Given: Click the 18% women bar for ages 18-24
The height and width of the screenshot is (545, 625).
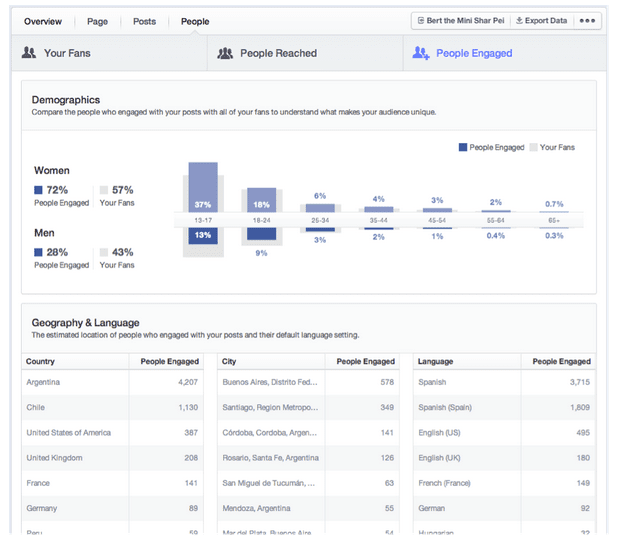Looking at the screenshot, I should pos(261,199).
